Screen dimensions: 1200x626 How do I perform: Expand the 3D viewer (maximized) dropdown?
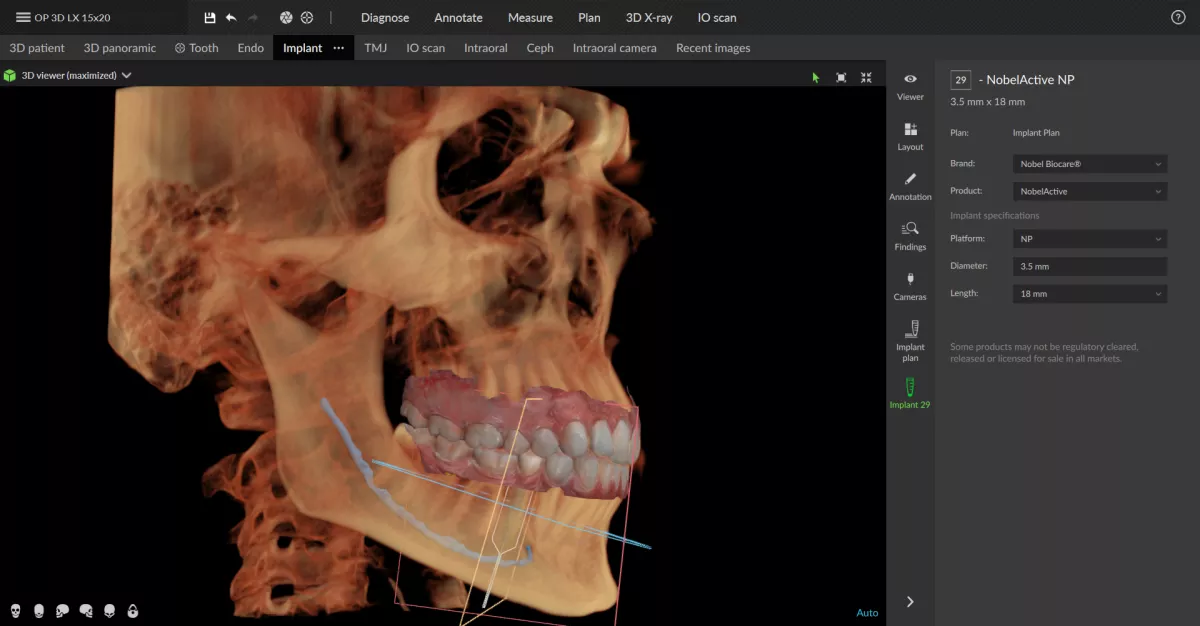pyautogui.click(x=127, y=76)
